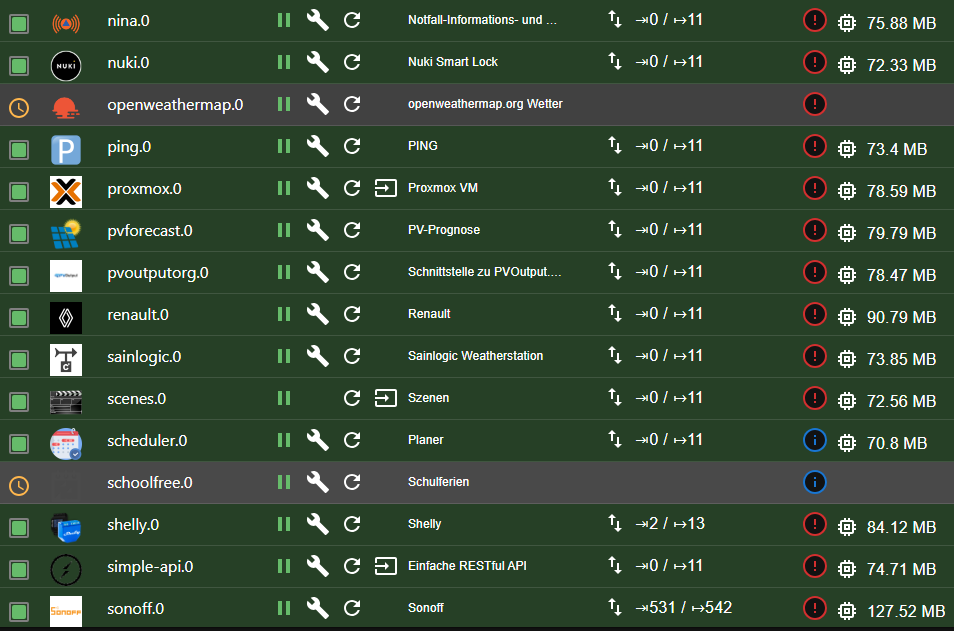
Task: Click green status indicator of sainlogic.0
Action: coord(19,360)
